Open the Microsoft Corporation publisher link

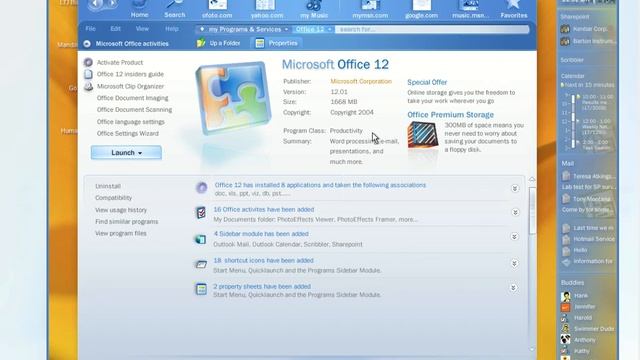[361, 81]
